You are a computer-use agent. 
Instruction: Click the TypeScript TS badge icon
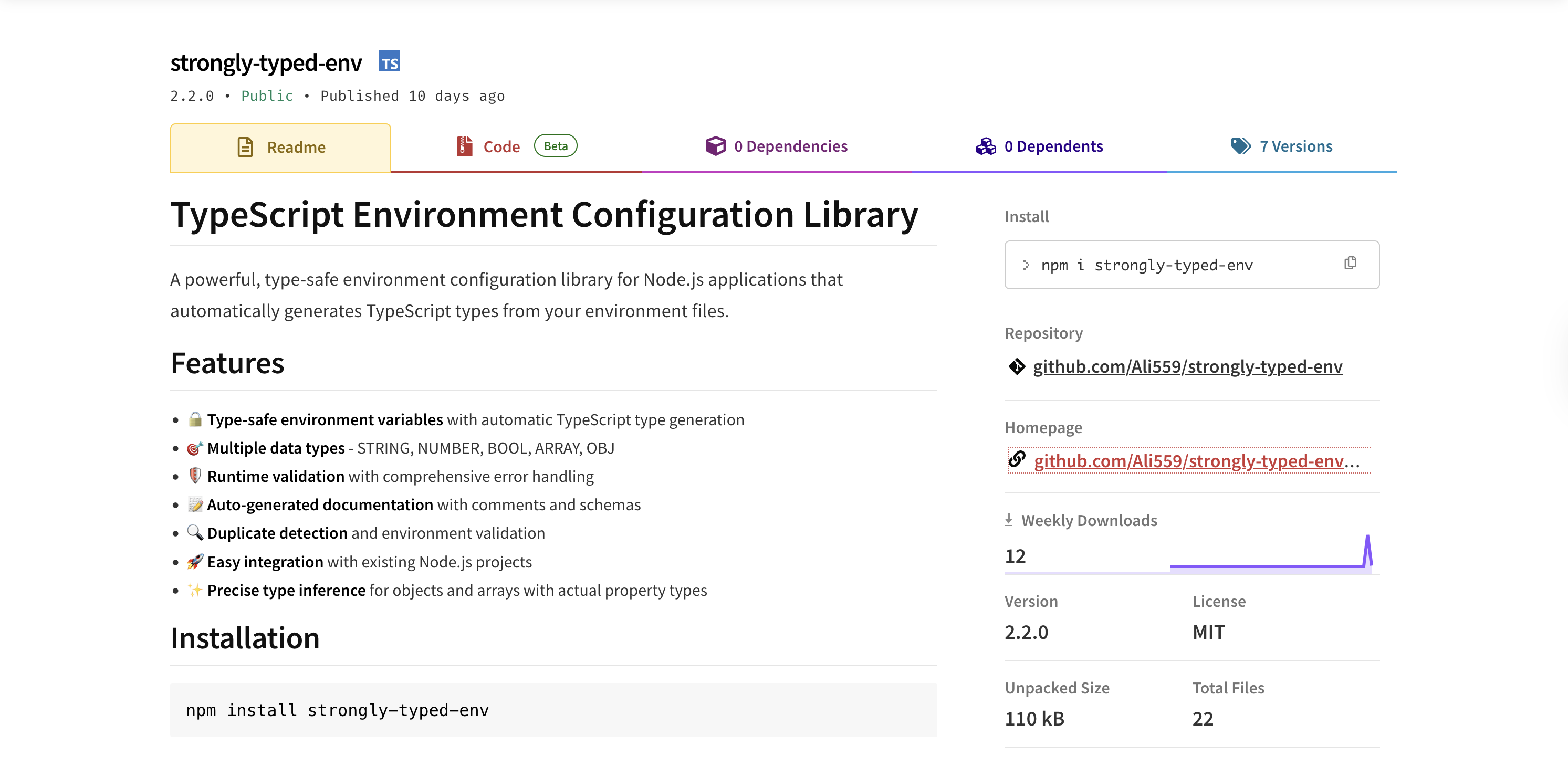(x=389, y=61)
